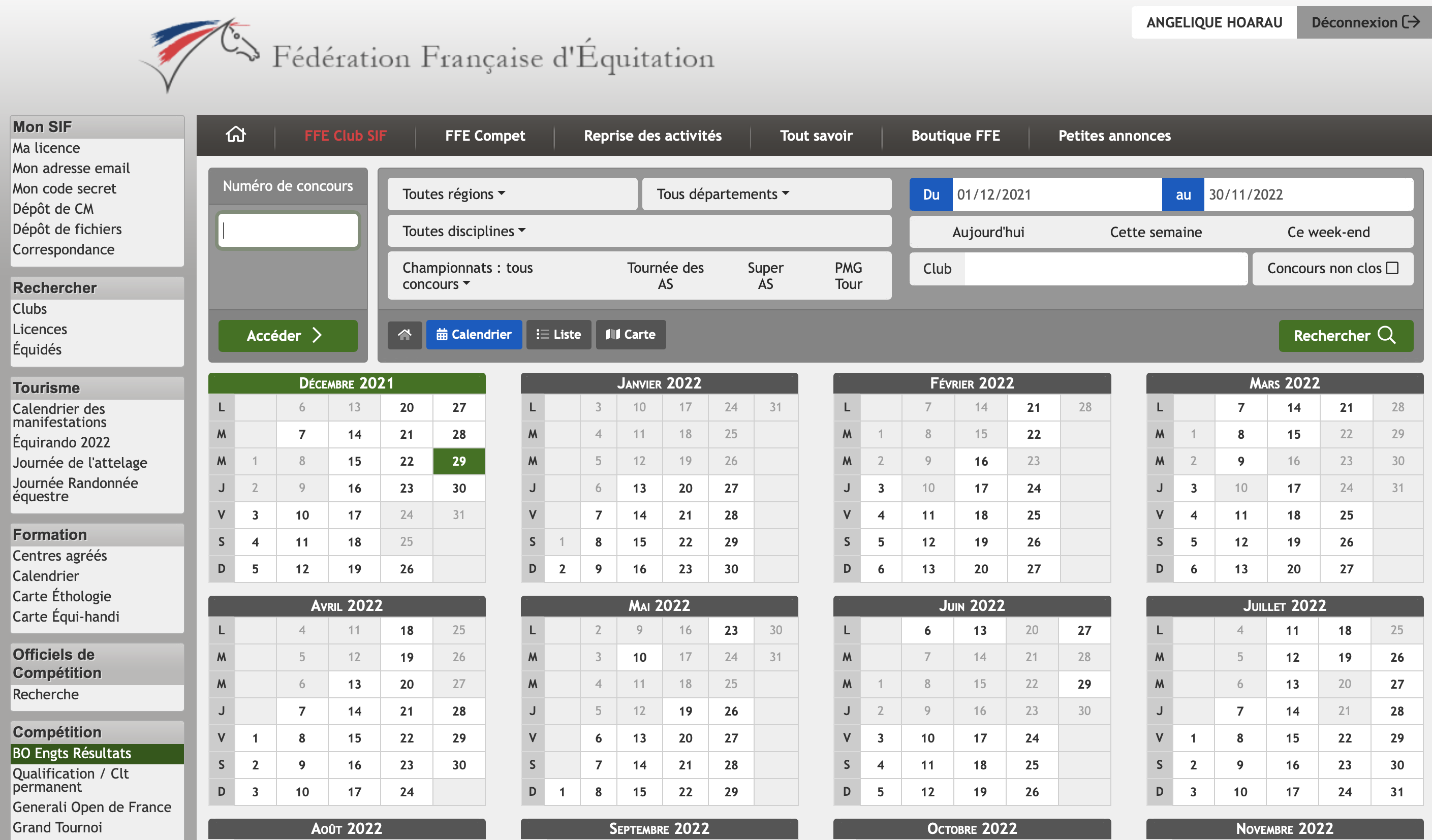Select the Cette semaine date shortcut
Screen dimensions: 1432x840
[x=1156, y=232]
